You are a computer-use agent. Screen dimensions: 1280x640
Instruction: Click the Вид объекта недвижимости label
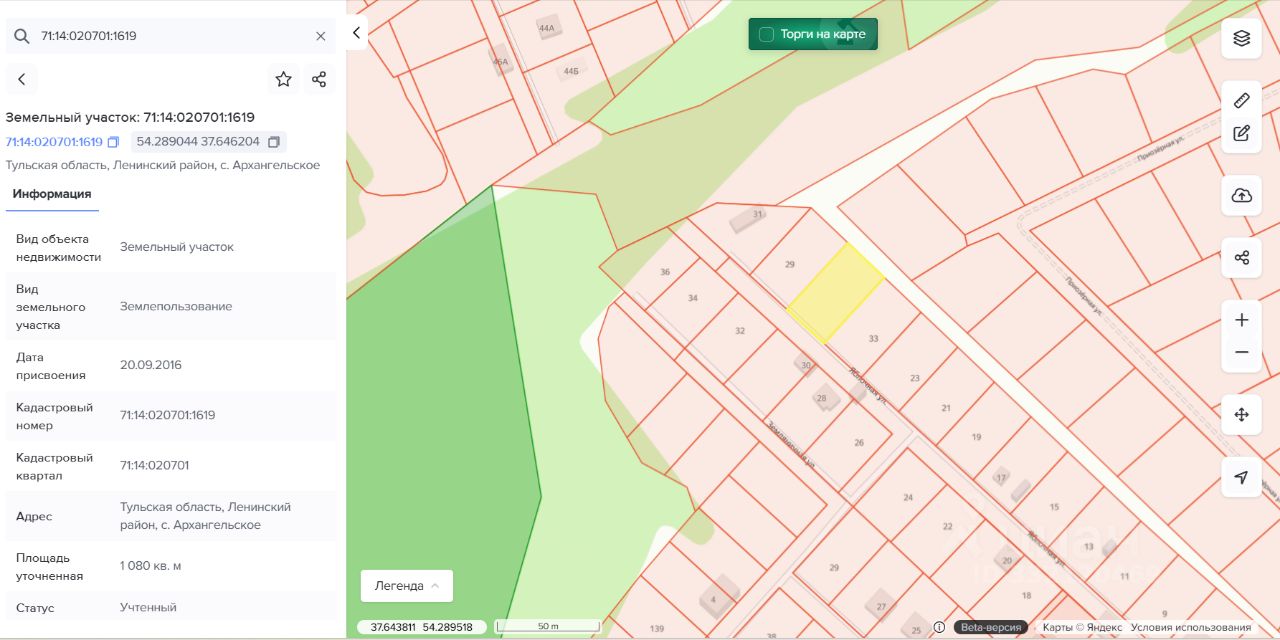coord(58,247)
